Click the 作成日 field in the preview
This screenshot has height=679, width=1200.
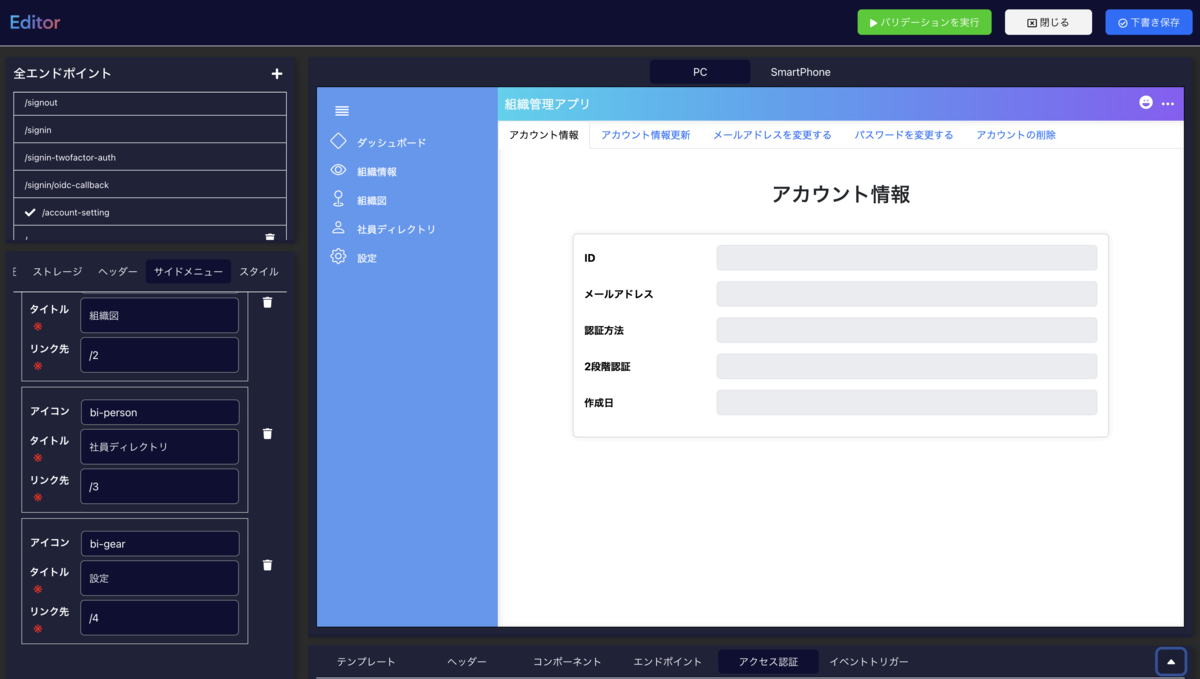tap(907, 402)
